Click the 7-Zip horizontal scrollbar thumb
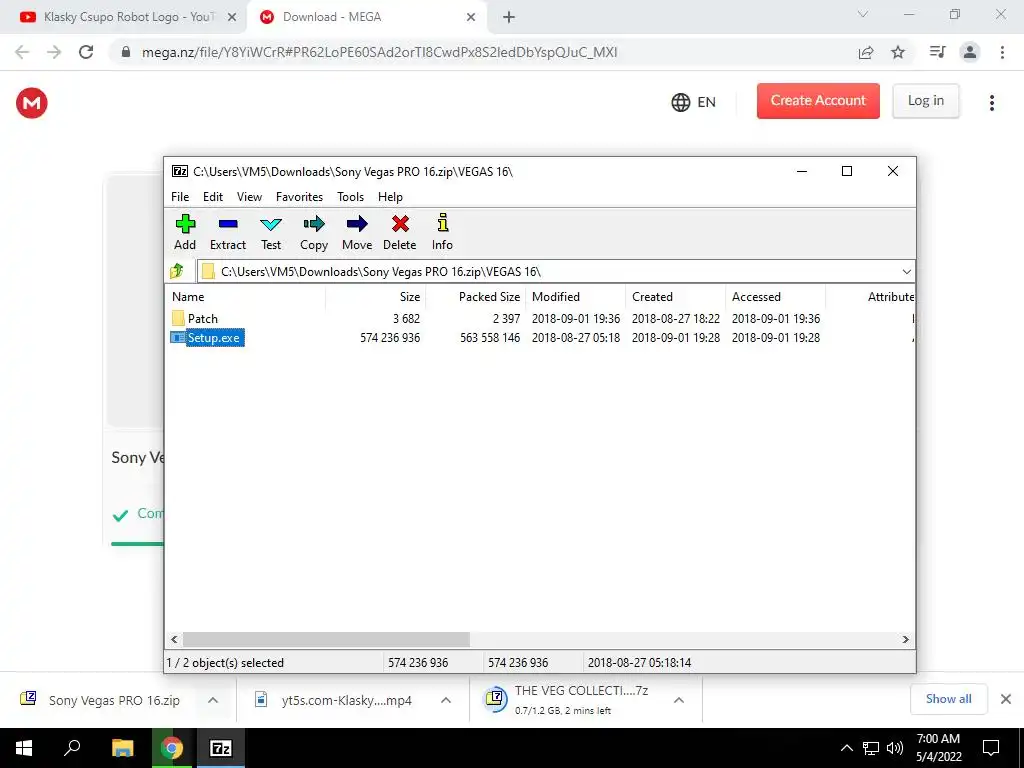Screen dimensions: 1024x768 [326, 639]
